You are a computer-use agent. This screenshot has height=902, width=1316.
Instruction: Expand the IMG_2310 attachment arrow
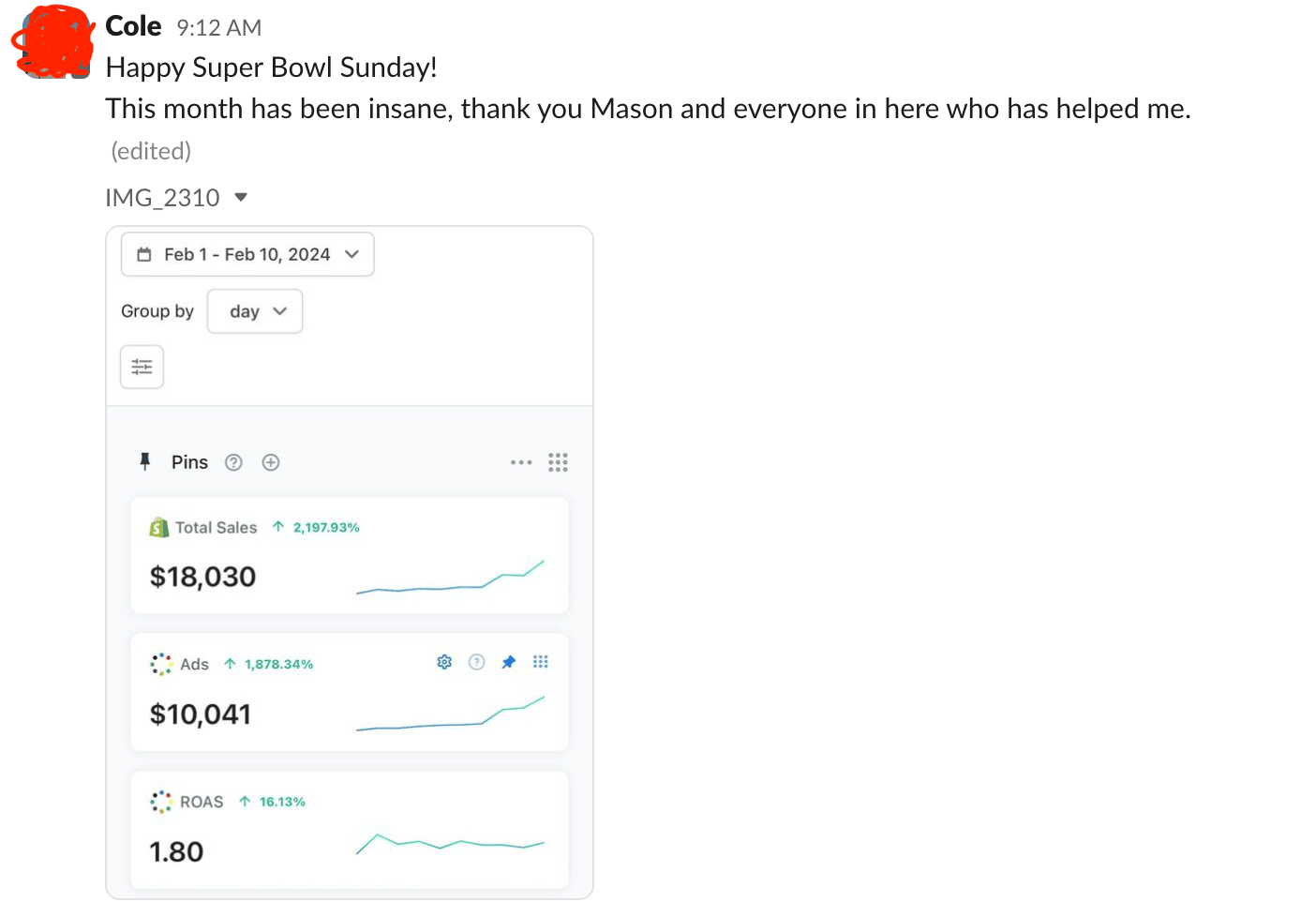click(241, 197)
